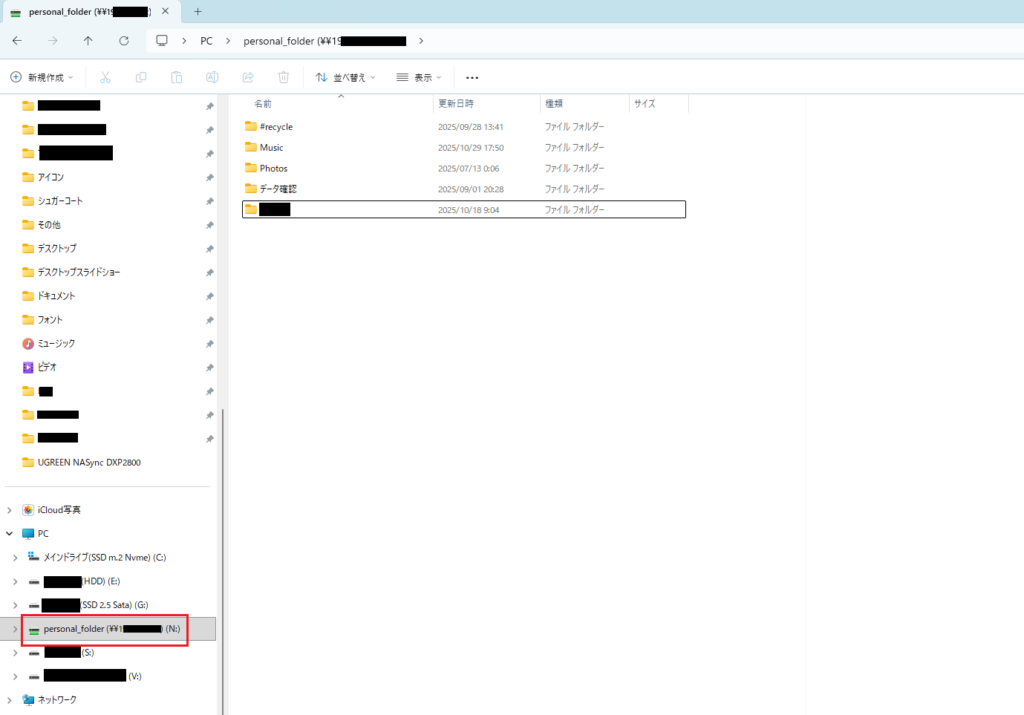Select the Music folder in file list
1024x715 pixels.
coord(271,148)
